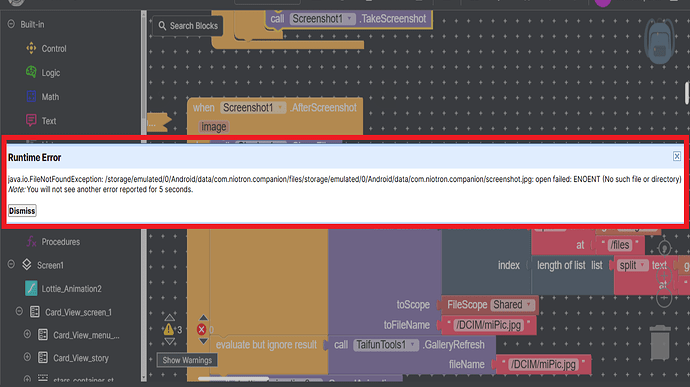Open the Control blocks category
The height and width of the screenshot is (387, 690).
click(x=46, y=48)
